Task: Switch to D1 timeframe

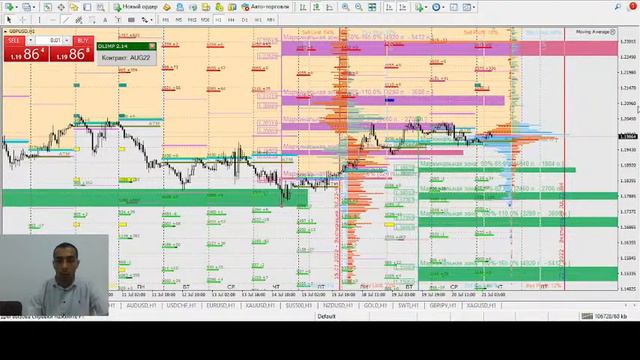Action: (244, 20)
